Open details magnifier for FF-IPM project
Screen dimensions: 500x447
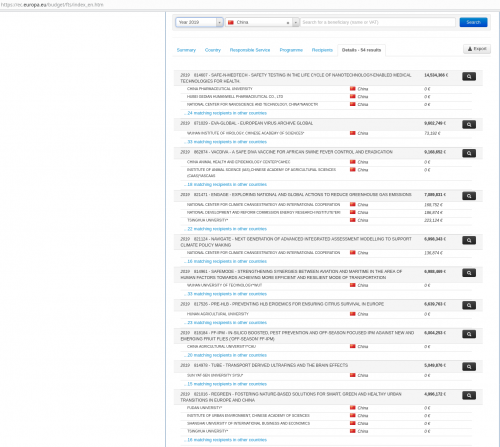[x=469, y=334]
